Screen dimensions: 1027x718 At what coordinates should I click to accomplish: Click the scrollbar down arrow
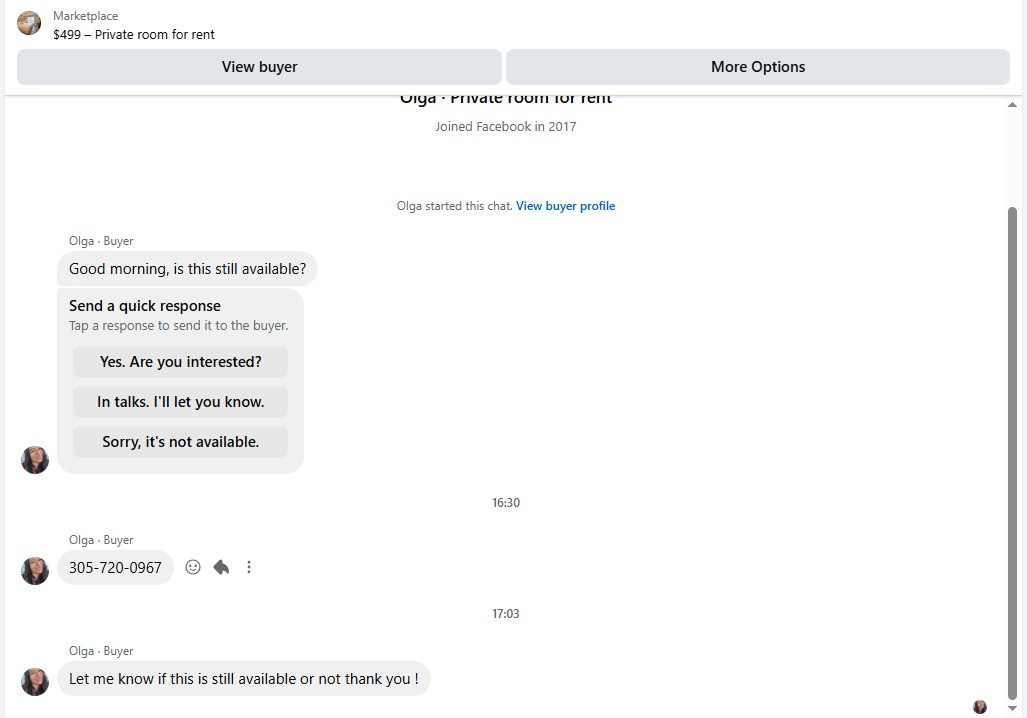point(1012,708)
